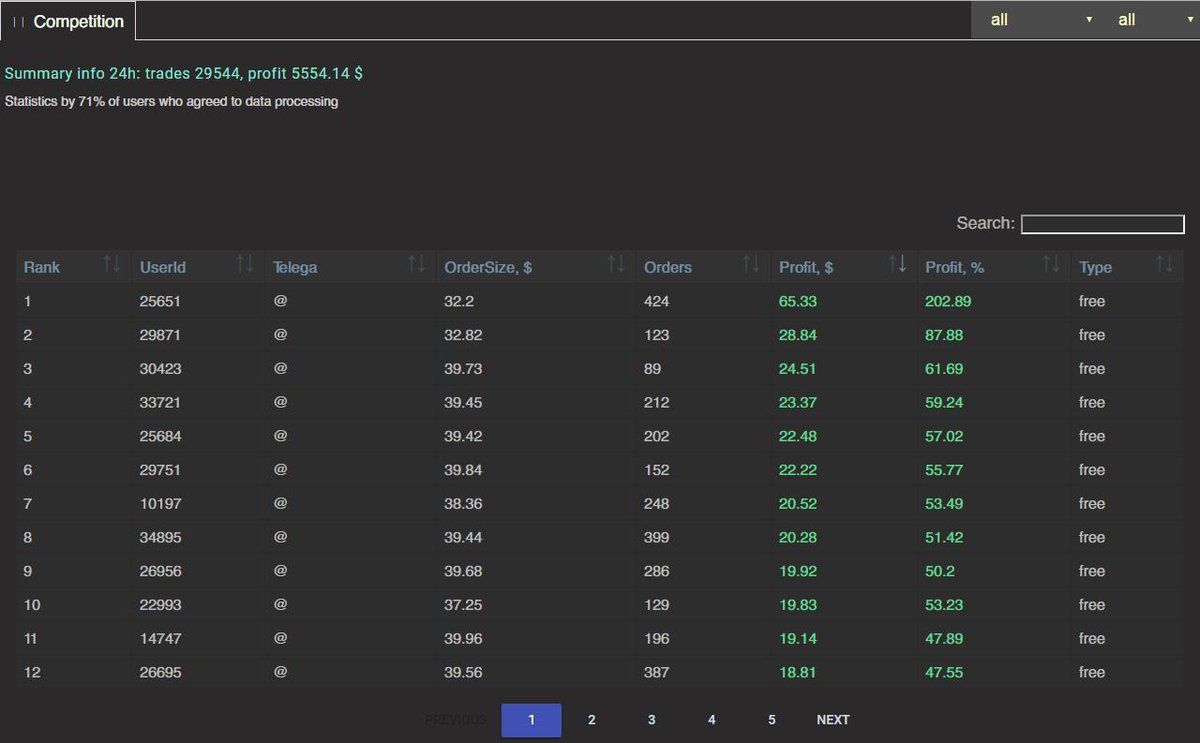The image size is (1200, 743).
Task: Click UserId 33721 cell
Action: [x=160, y=402]
